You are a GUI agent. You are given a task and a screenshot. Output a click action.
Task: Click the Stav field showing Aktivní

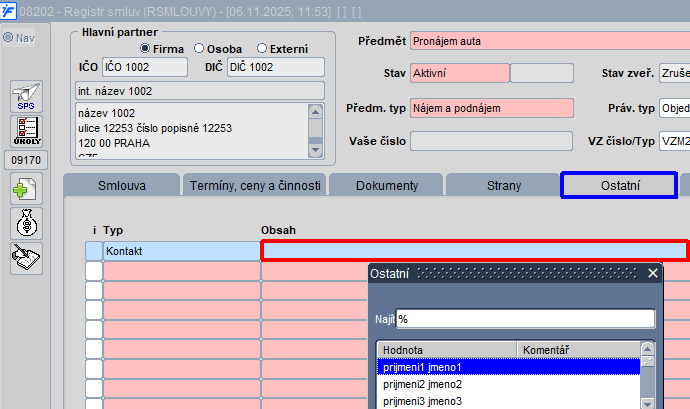click(460, 73)
